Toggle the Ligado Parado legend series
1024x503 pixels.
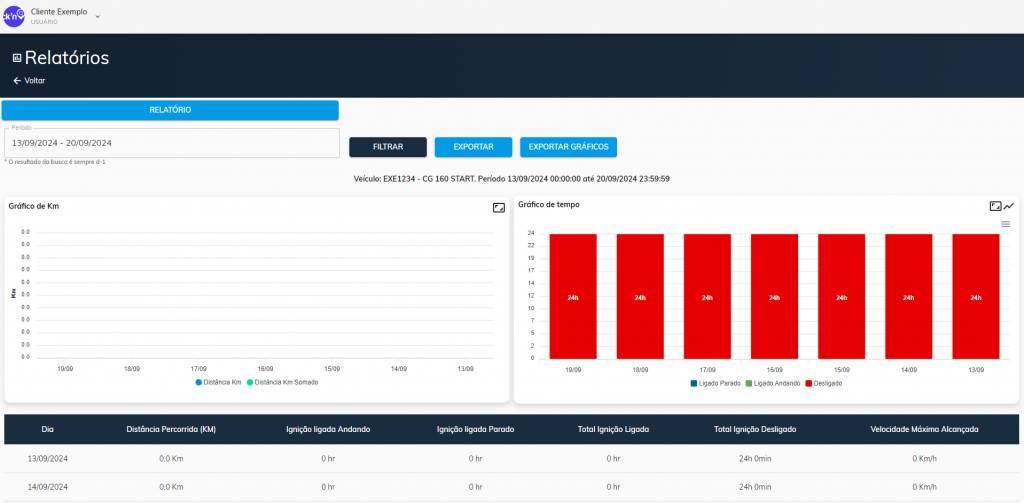tap(716, 383)
